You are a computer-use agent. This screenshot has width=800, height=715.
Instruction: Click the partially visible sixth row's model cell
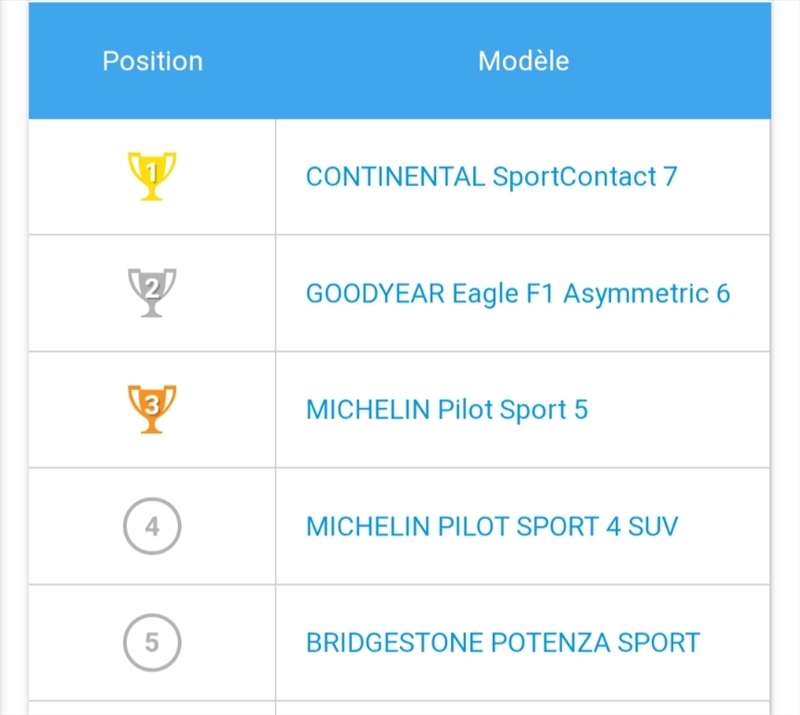click(523, 708)
